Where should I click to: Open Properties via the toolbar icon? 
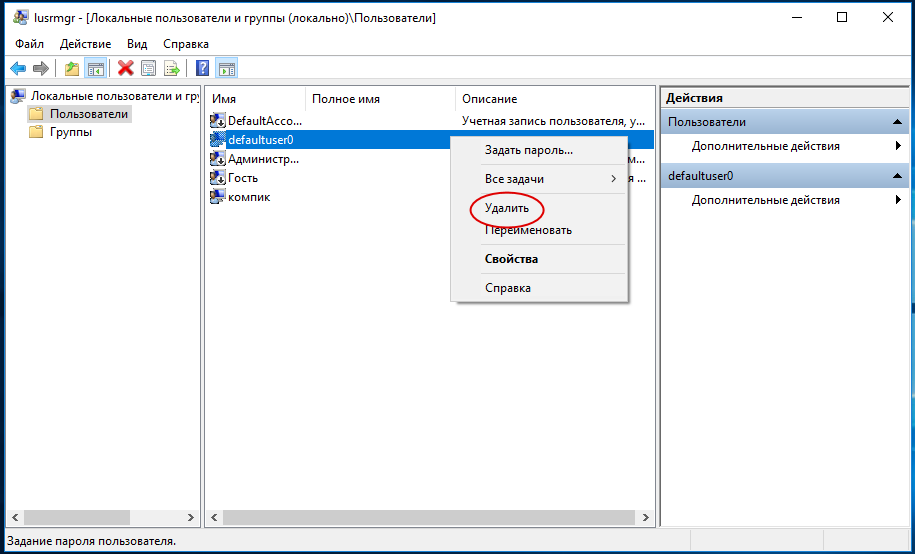tap(149, 68)
